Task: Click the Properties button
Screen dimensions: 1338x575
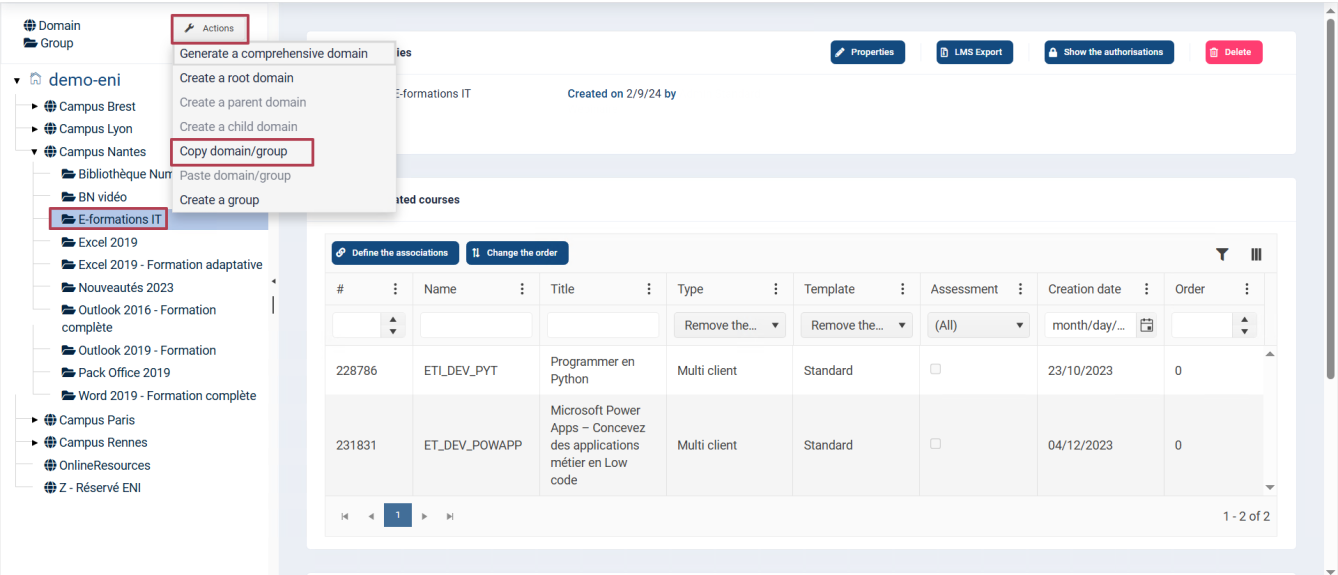Action: 867,52
